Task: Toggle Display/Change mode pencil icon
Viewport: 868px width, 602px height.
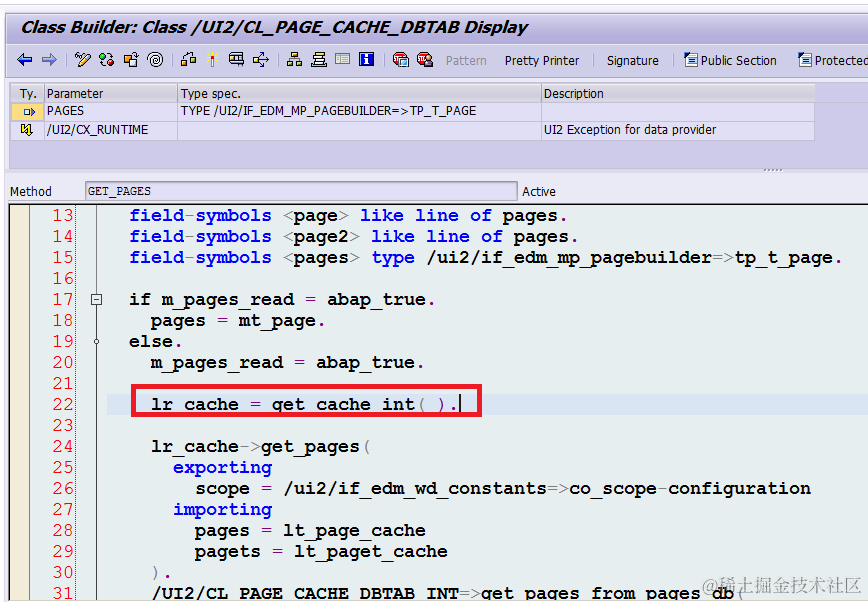Action: coord(82,60)
